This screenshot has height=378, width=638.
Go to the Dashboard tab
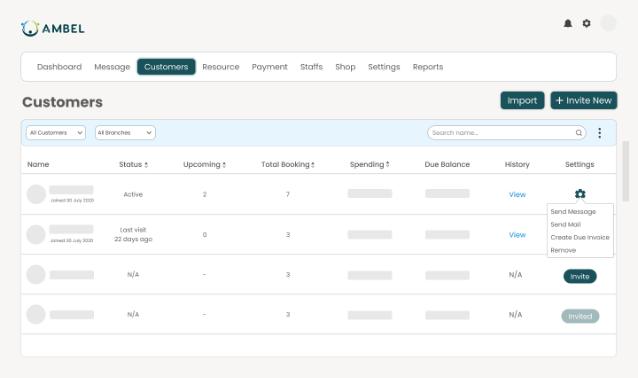59,67
